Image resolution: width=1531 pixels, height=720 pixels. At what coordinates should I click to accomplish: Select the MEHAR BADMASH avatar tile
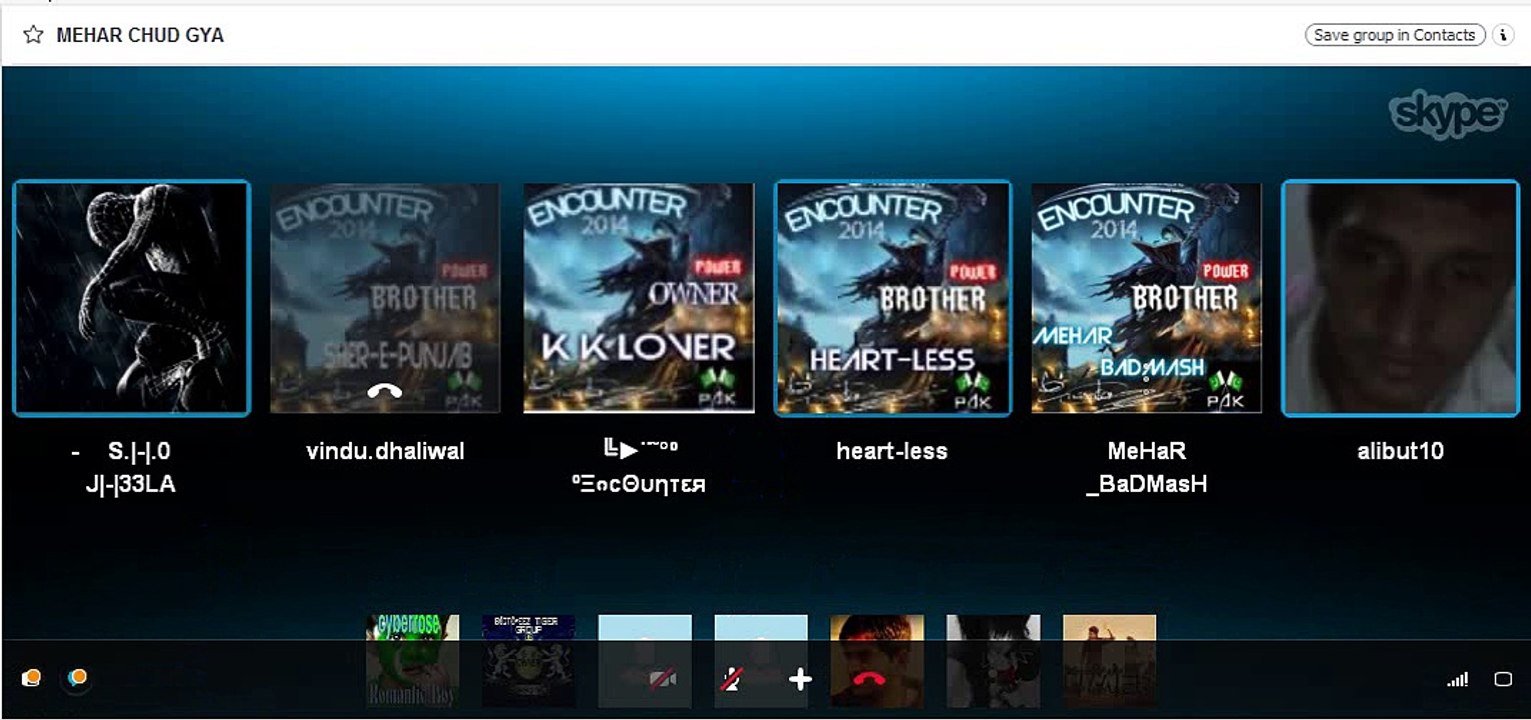pos(1147,298)
